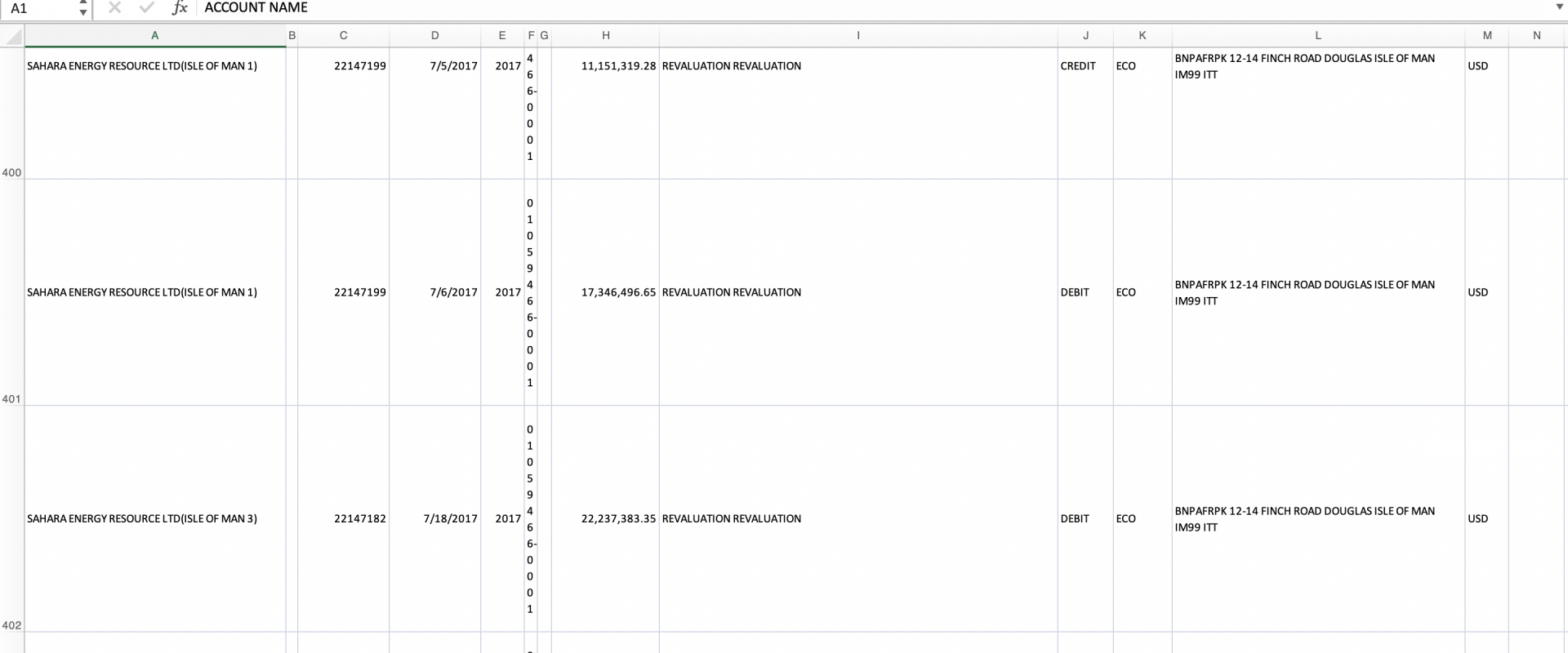The width and height of the screenshot is (1568, 653).
Task: Select BNPAFRPK address cell in row 401
Action: point(1318,292)
